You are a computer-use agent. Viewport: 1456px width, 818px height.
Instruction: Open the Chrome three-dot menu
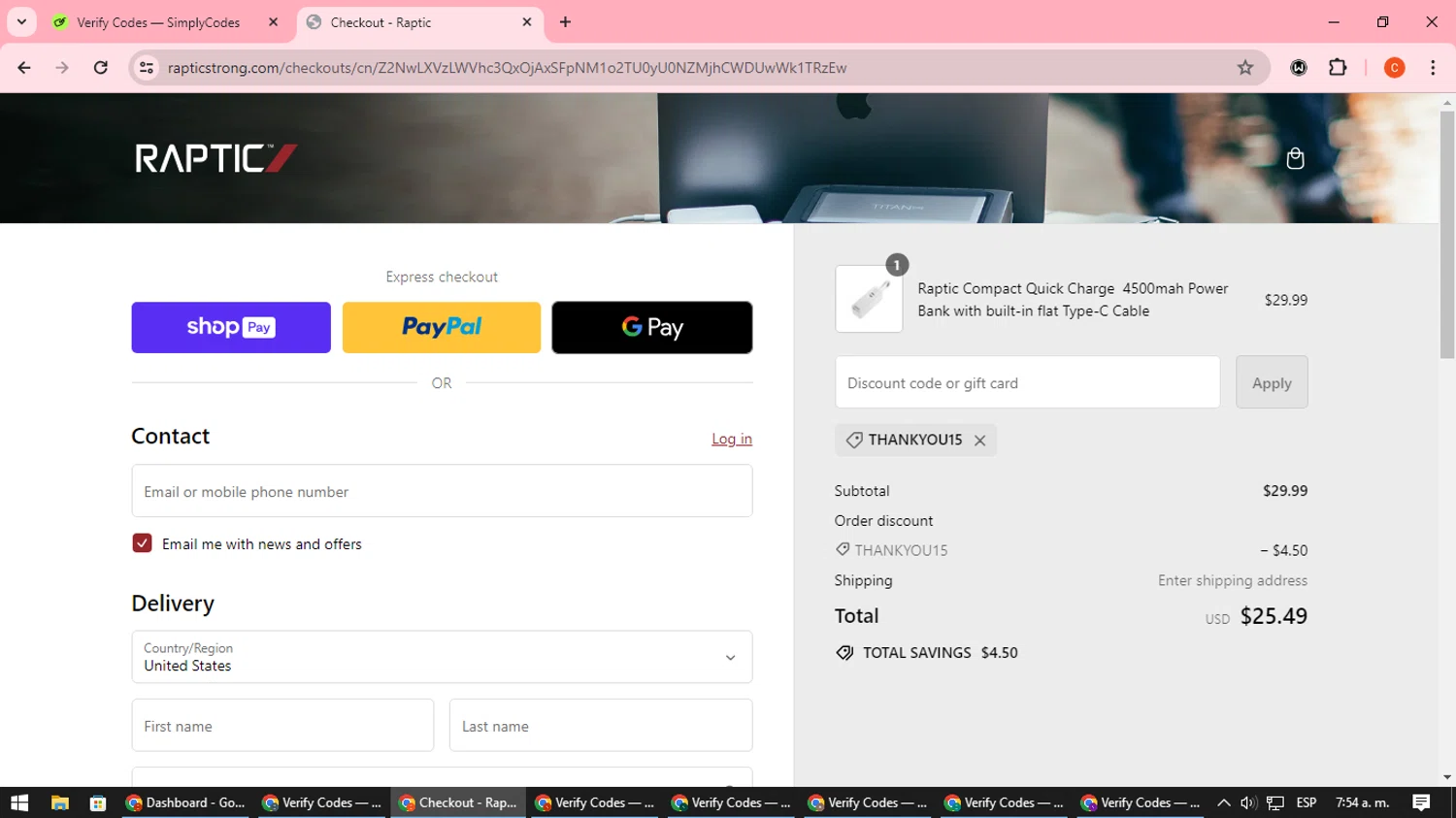click(x=1433, y=68)
